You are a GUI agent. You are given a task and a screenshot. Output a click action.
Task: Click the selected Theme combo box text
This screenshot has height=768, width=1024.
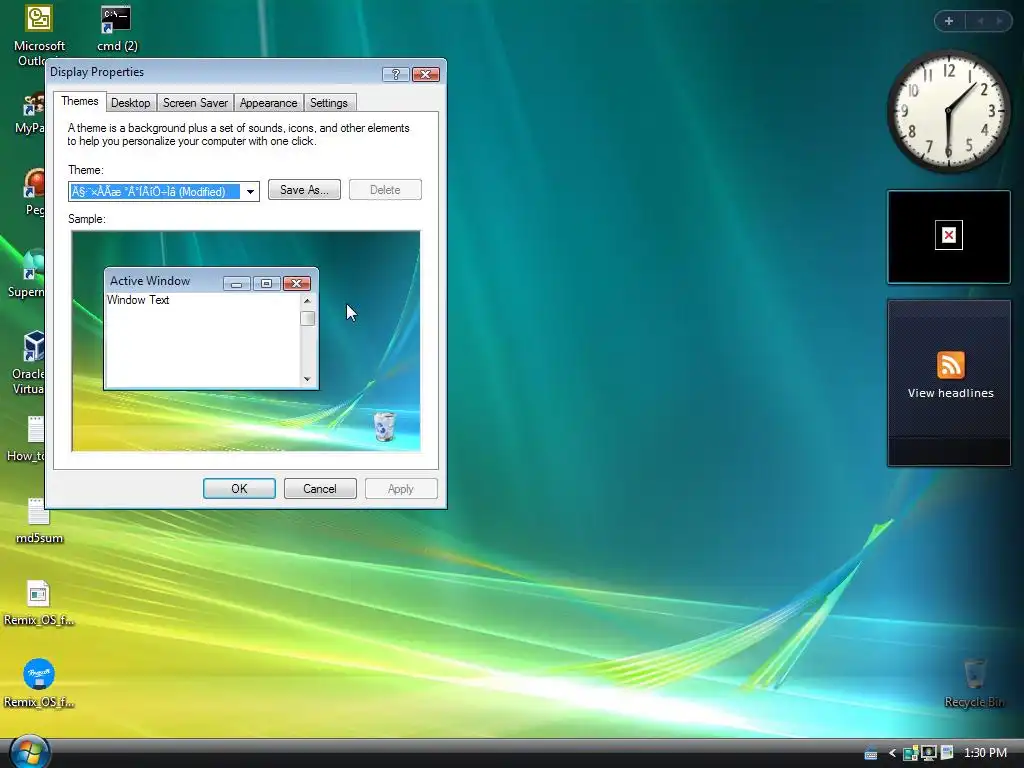click(154, 191)
